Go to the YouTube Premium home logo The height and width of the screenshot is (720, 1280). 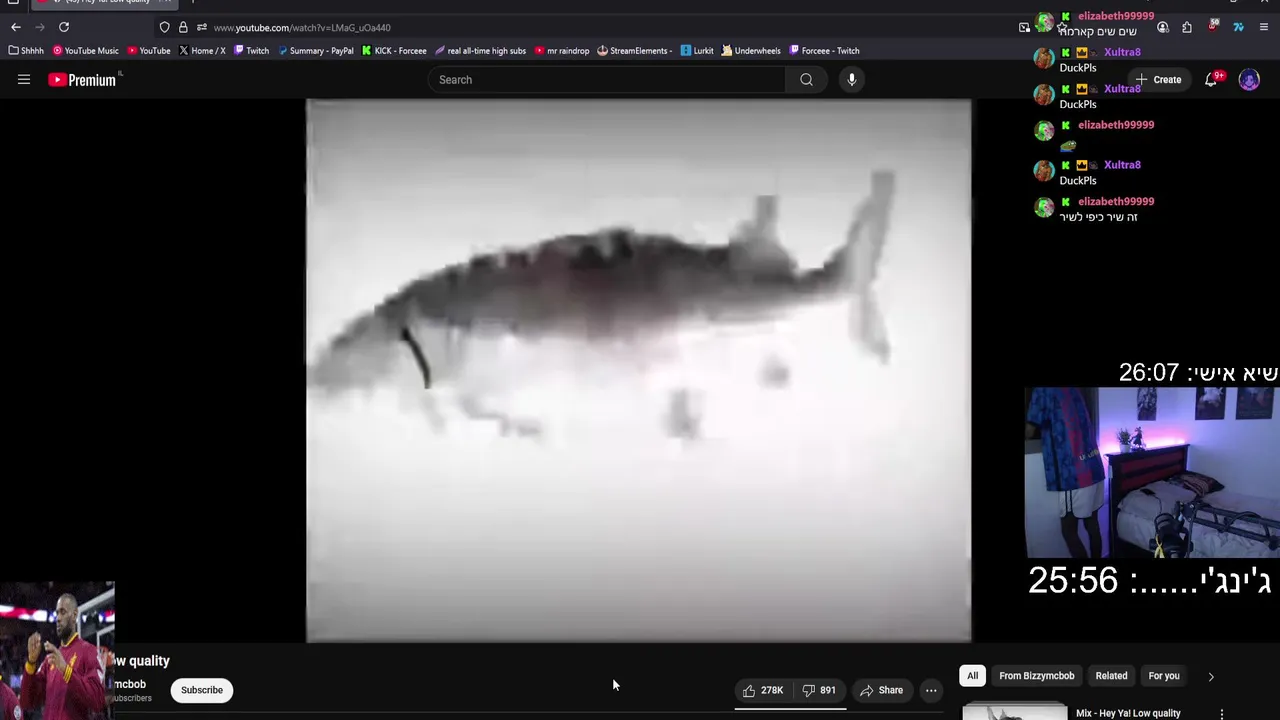[x=84, y=80]
